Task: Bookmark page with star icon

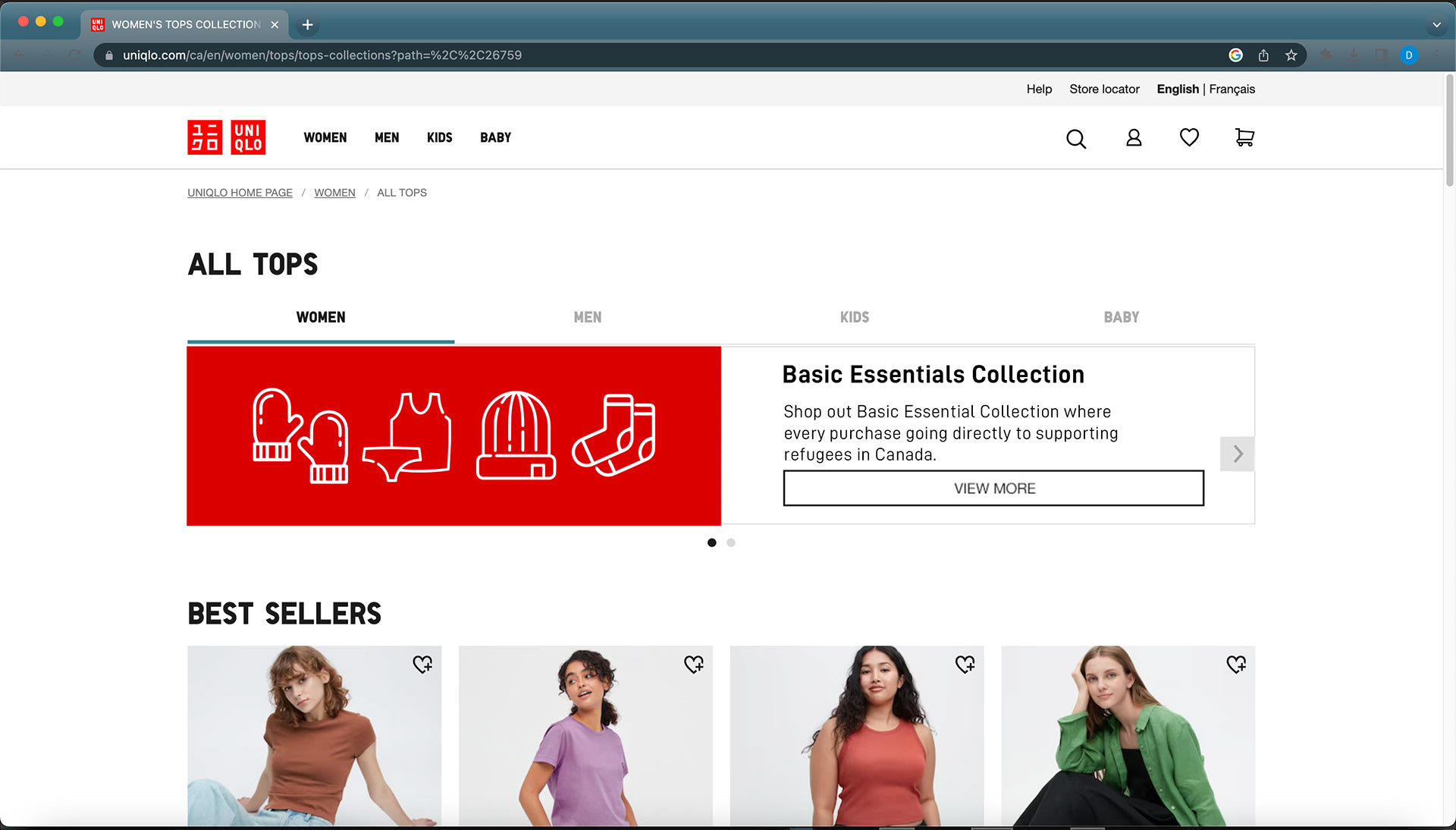Action: pyautogui.click(x=1291, y=55)
